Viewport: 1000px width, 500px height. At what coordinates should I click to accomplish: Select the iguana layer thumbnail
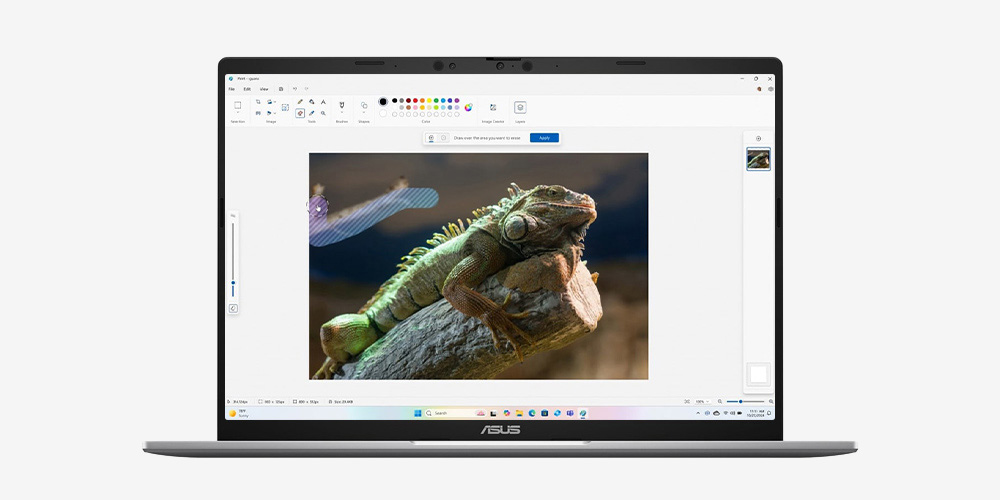759,159
